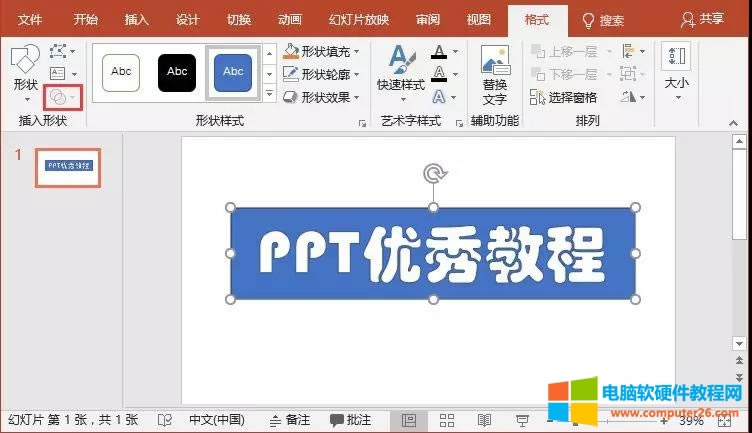Click the text box insert icon
Viewport: 752px width, 433px height.
click(58, 73)
